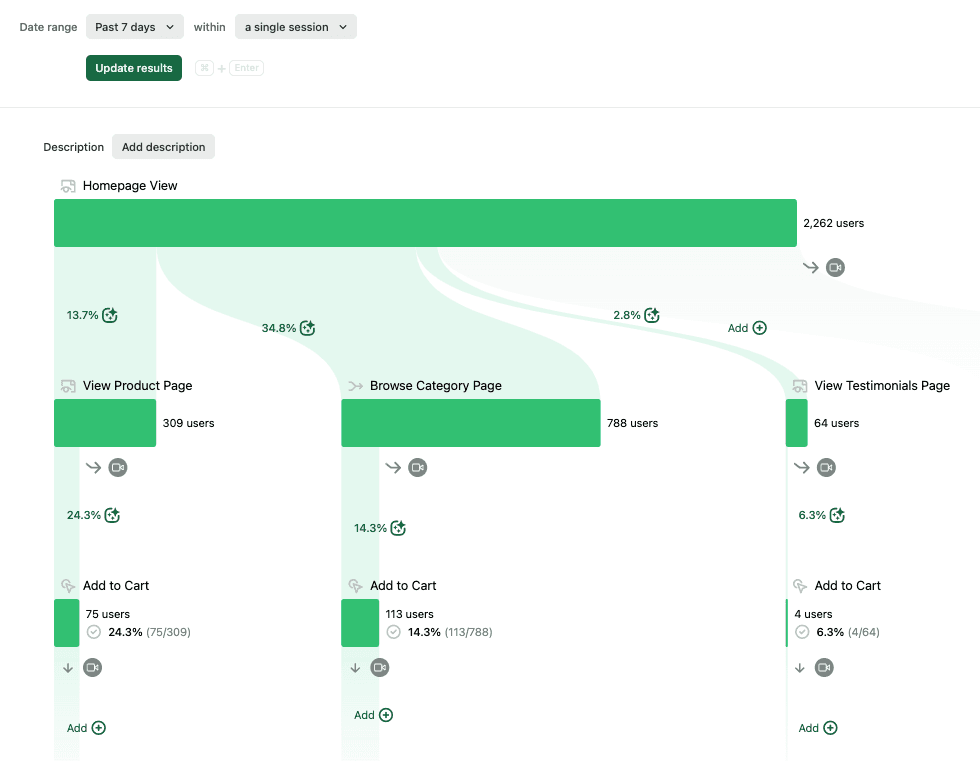Click the tag icon beside Add to Cart
This screenshot has width=980, height=761.
66,585
